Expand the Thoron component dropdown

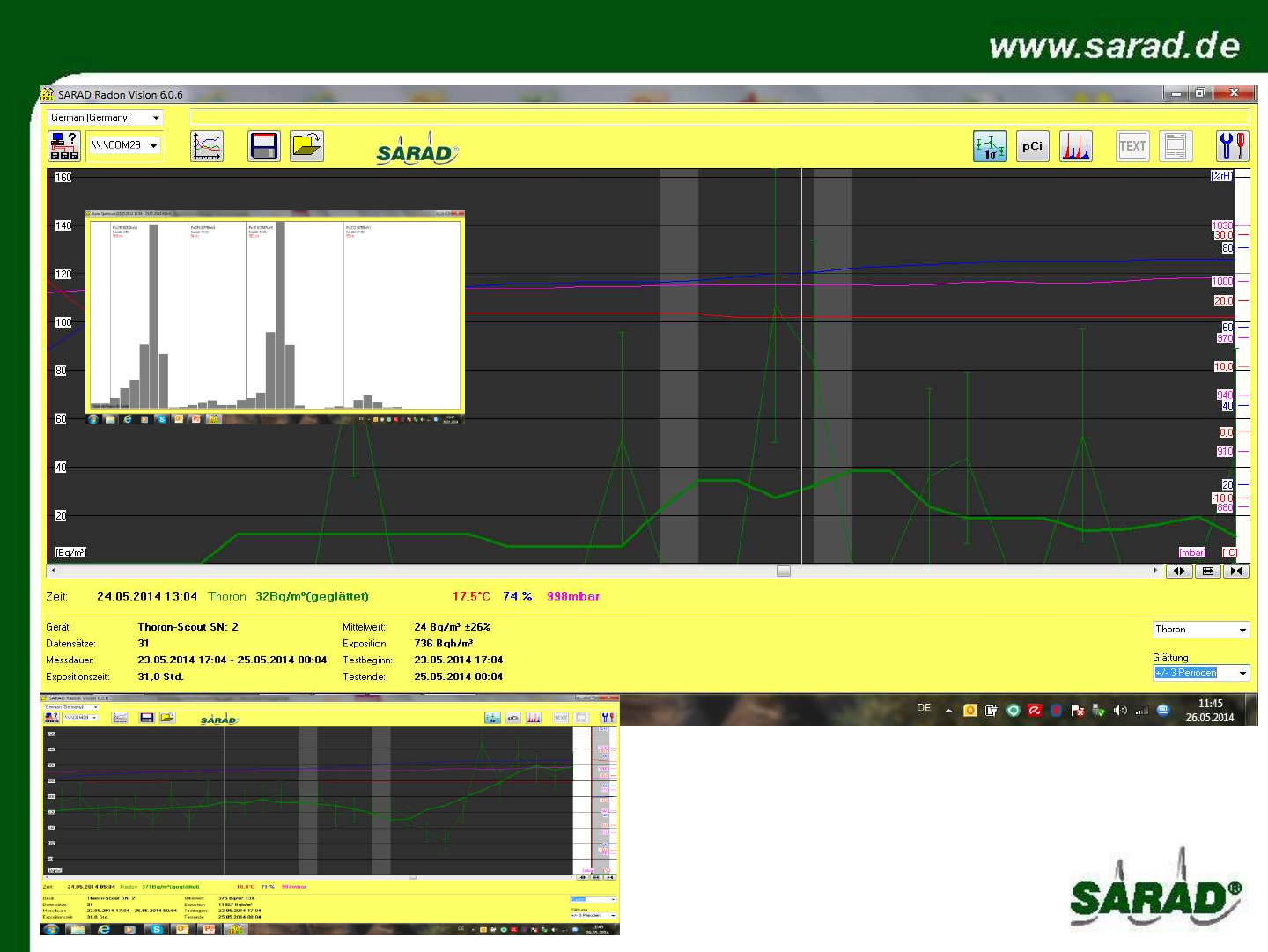click(x=1201, y=630)
